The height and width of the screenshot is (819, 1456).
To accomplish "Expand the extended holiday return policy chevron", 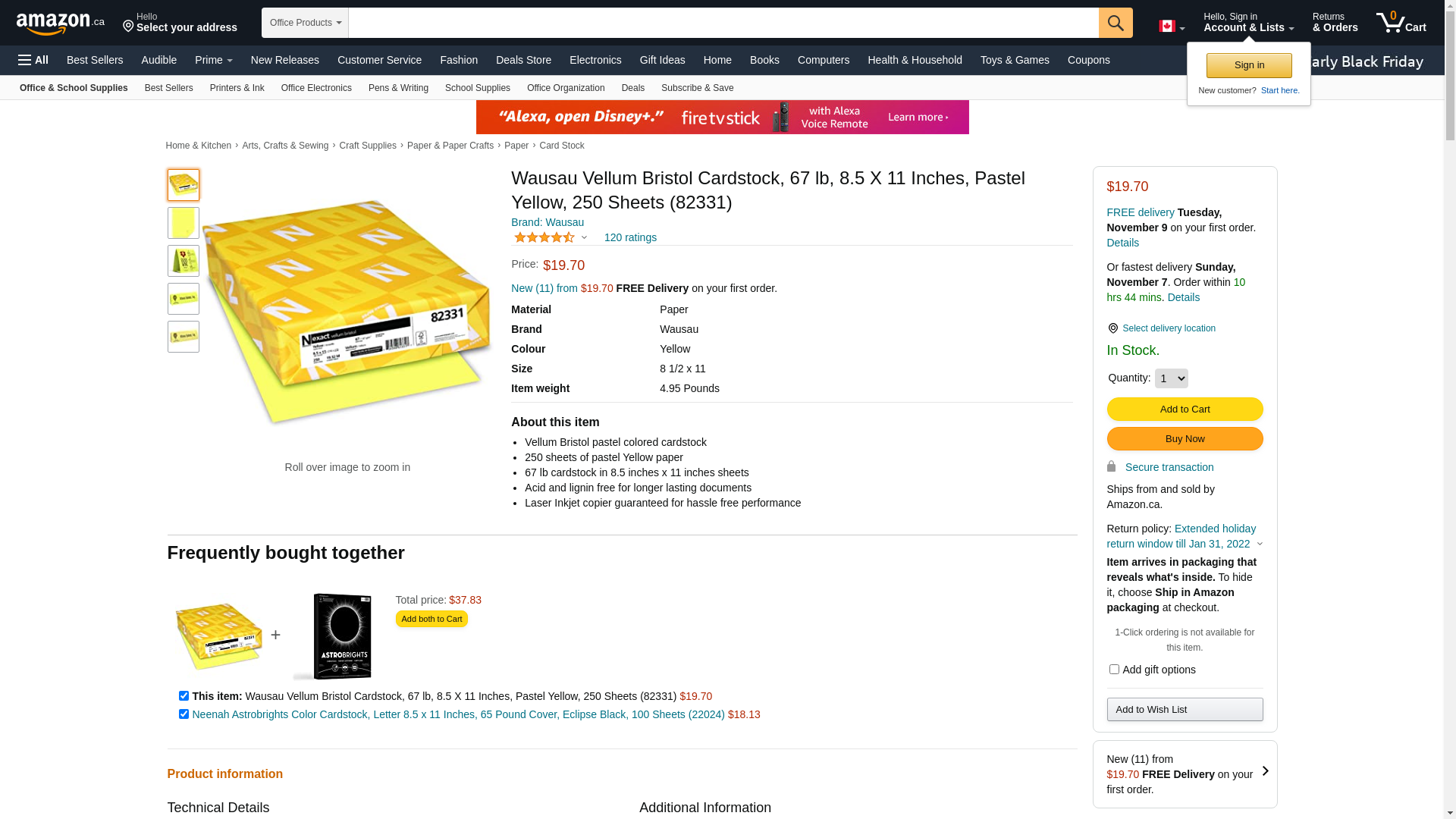I will pos(1260,544).
